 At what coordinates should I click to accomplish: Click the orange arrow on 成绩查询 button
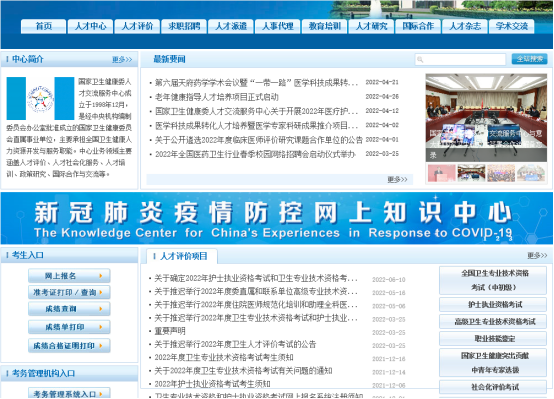101,309
